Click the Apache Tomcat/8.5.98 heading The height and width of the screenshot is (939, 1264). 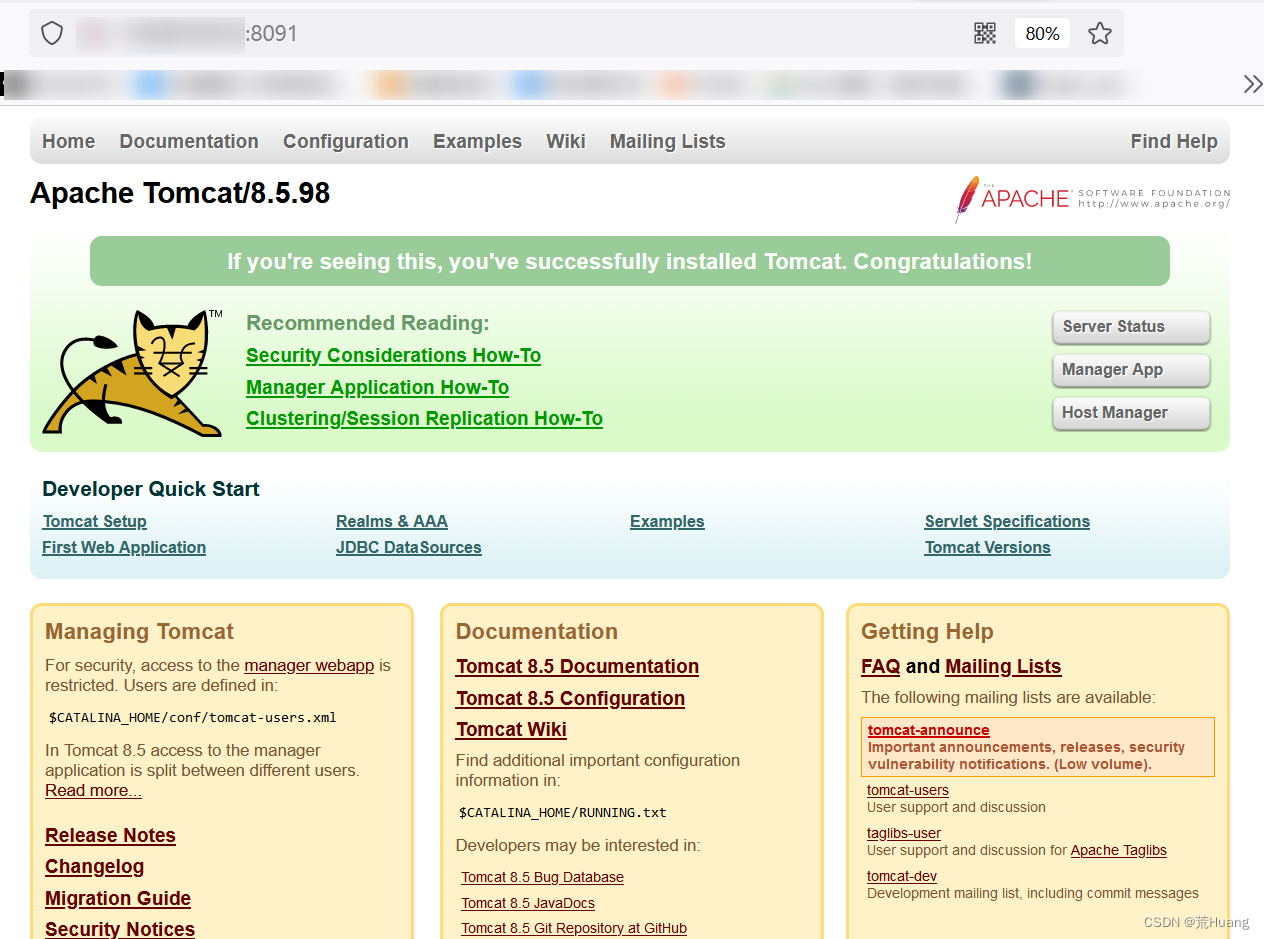click(180, 193)
